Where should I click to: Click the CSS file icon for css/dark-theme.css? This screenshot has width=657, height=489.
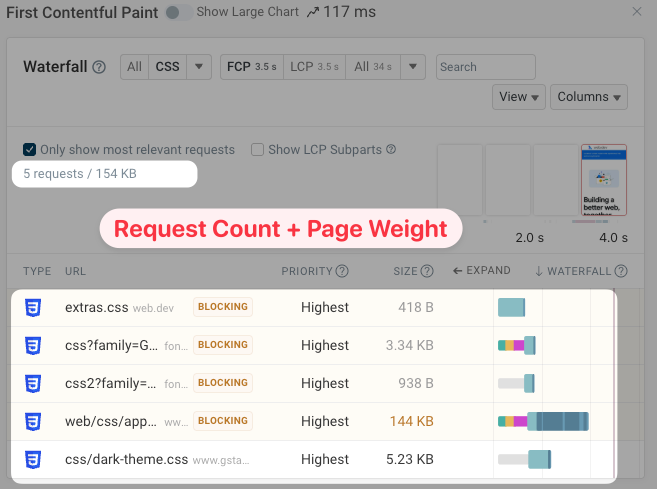pyautogui.click(x=33, y=460)
